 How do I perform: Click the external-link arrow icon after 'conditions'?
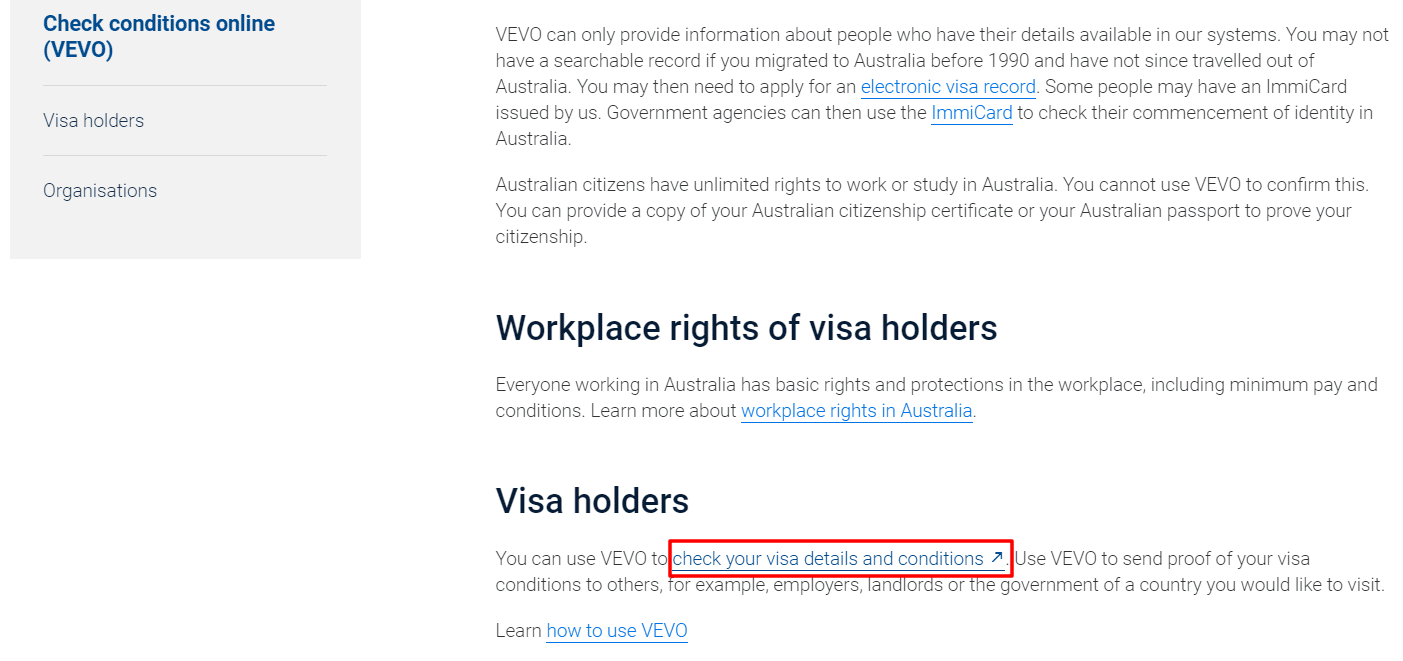point(996,558)
